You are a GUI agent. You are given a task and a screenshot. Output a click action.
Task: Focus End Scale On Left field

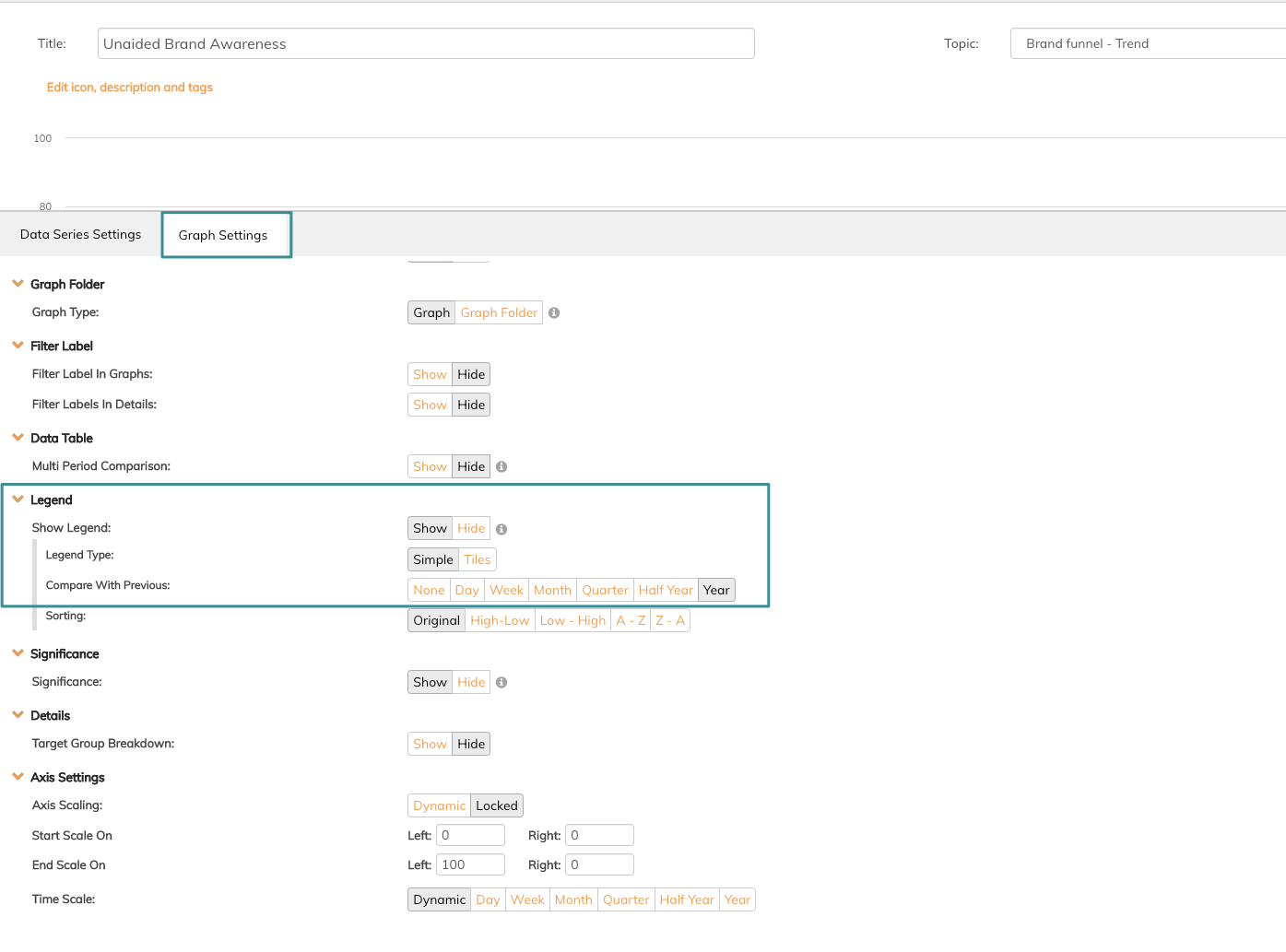click(x=470, y=864)
